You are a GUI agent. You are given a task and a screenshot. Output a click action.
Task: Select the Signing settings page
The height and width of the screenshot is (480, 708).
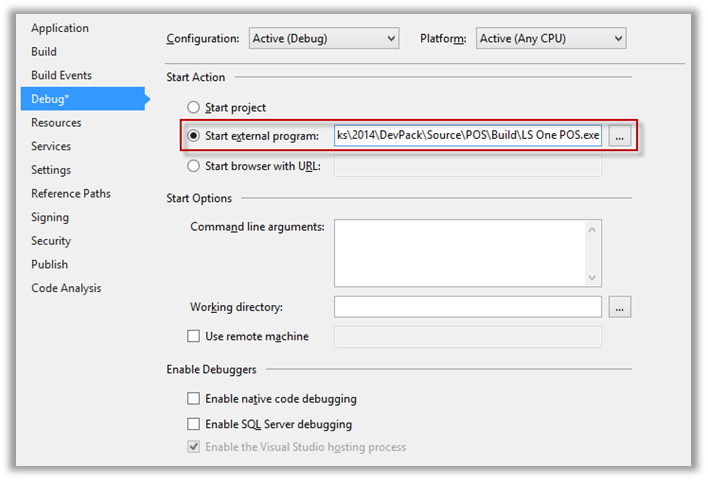pos(50,217)
